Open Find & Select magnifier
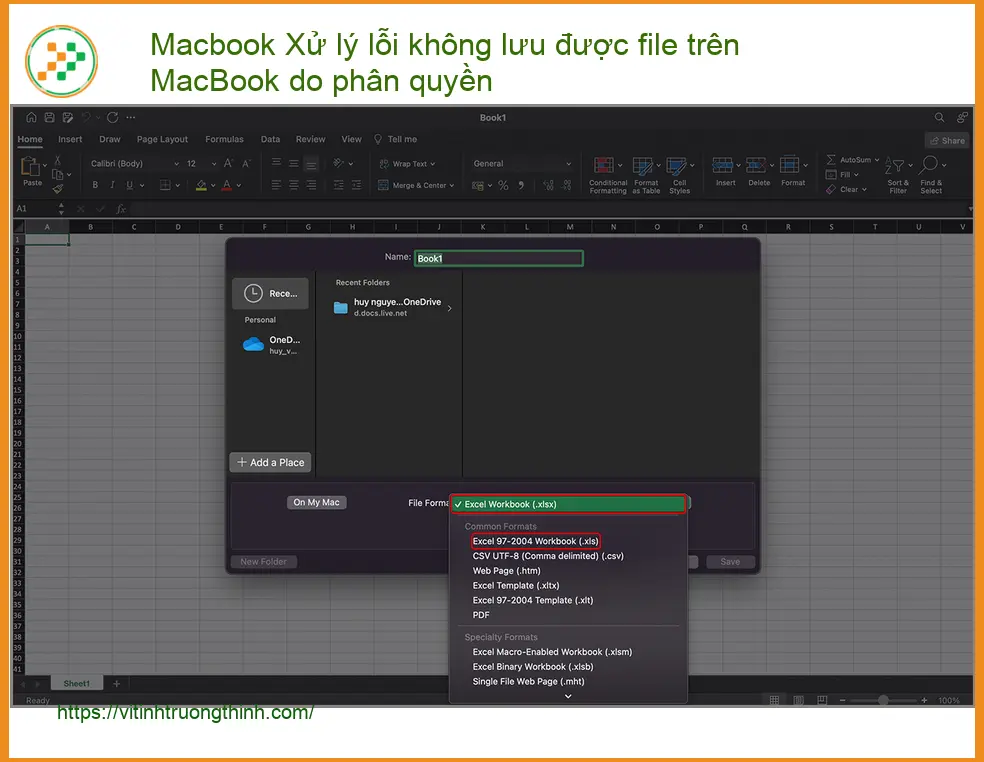Viewport: 984px width, 762px height. [x=931, y=175]
